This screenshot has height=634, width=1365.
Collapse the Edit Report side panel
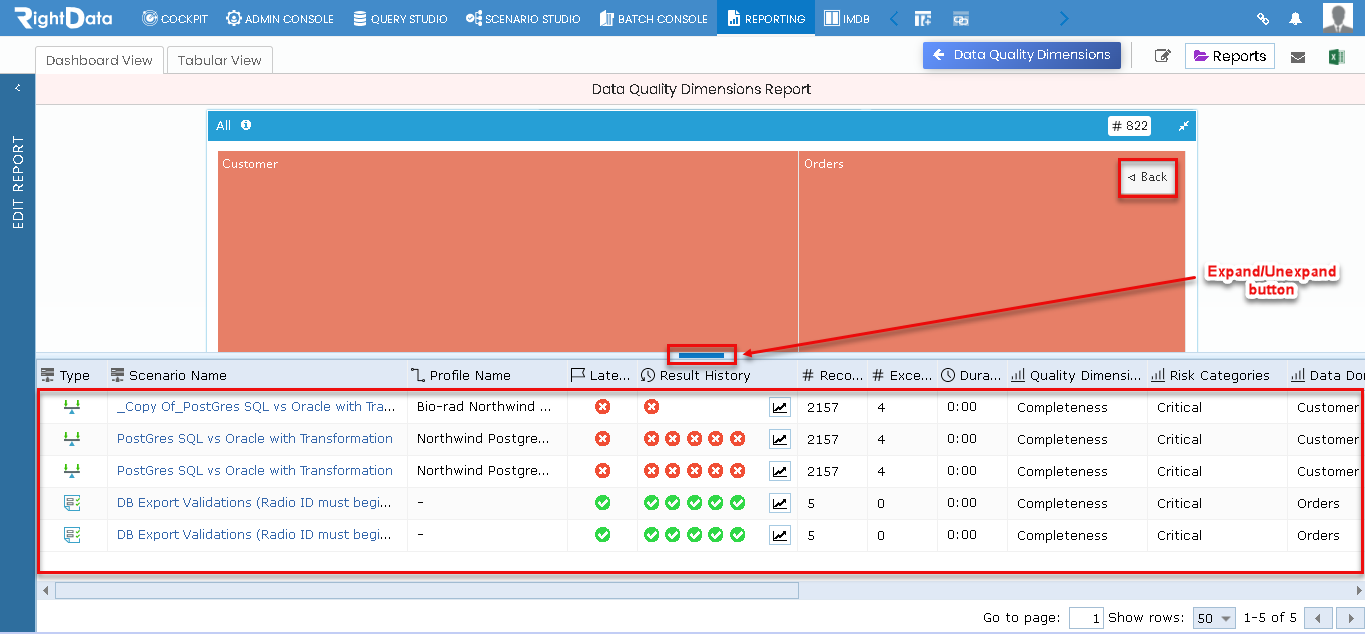(16, 87)
